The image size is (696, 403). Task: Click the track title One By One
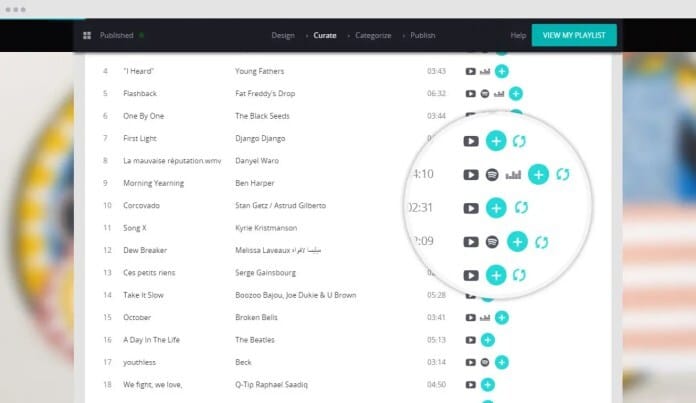pos(143,116)
